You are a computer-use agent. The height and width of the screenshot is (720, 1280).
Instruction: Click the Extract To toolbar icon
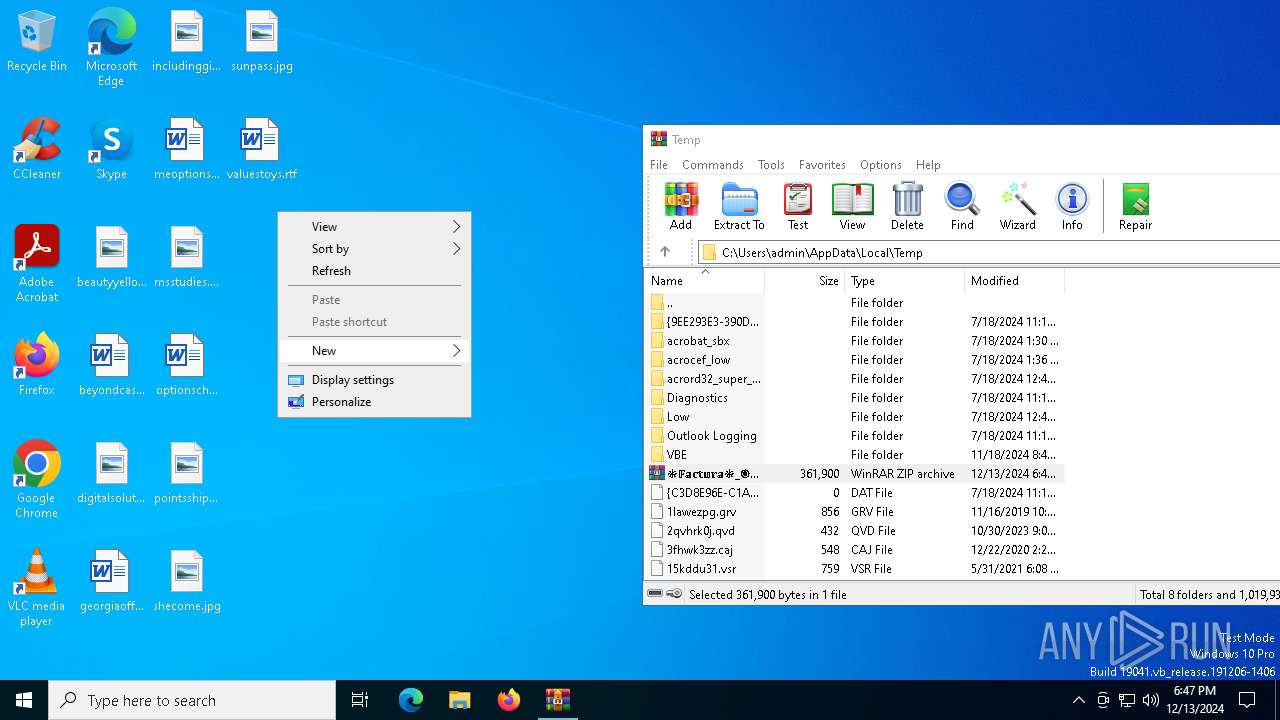[x=739, y=207]
